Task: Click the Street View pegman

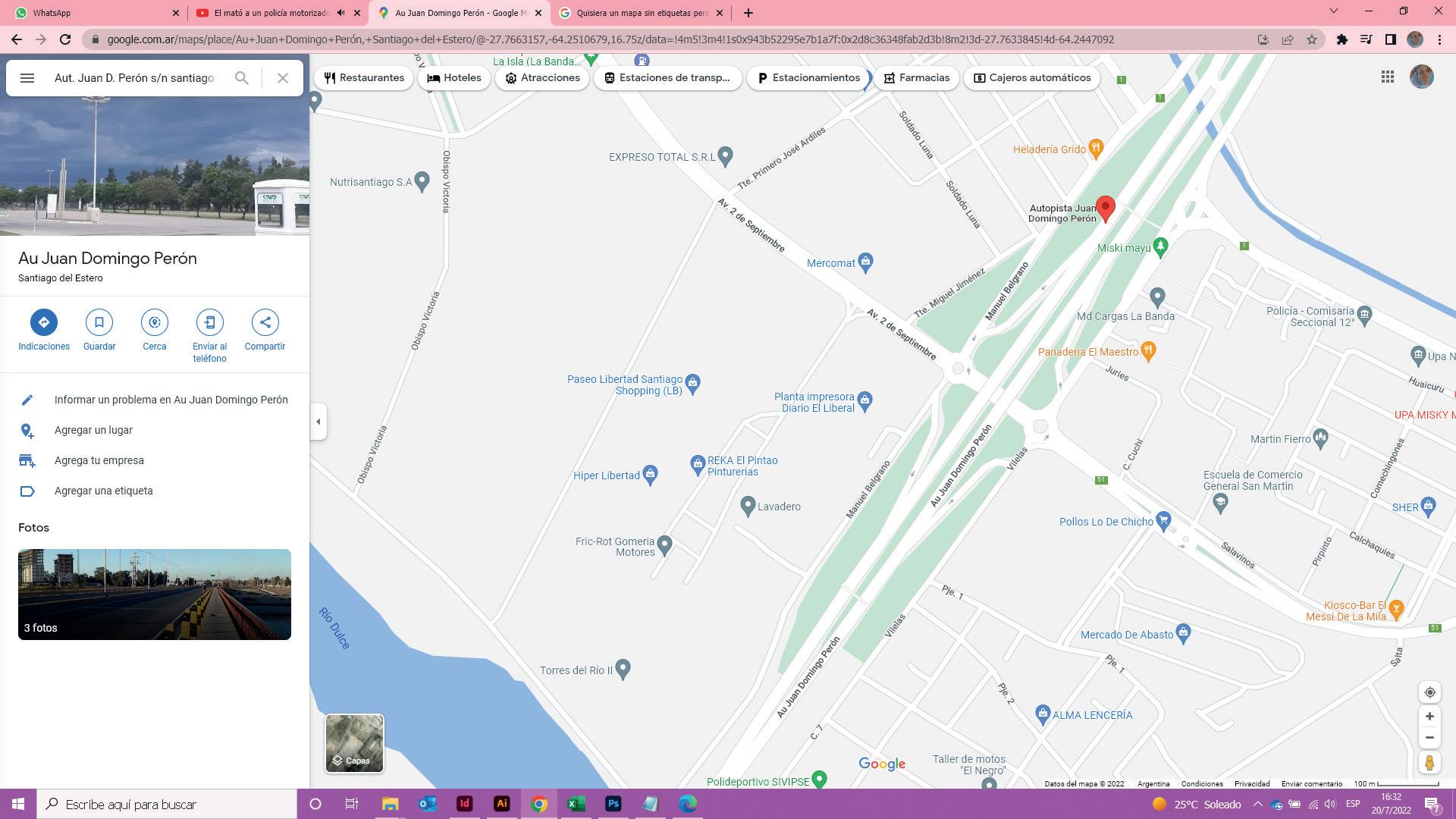Action: 1429,763
